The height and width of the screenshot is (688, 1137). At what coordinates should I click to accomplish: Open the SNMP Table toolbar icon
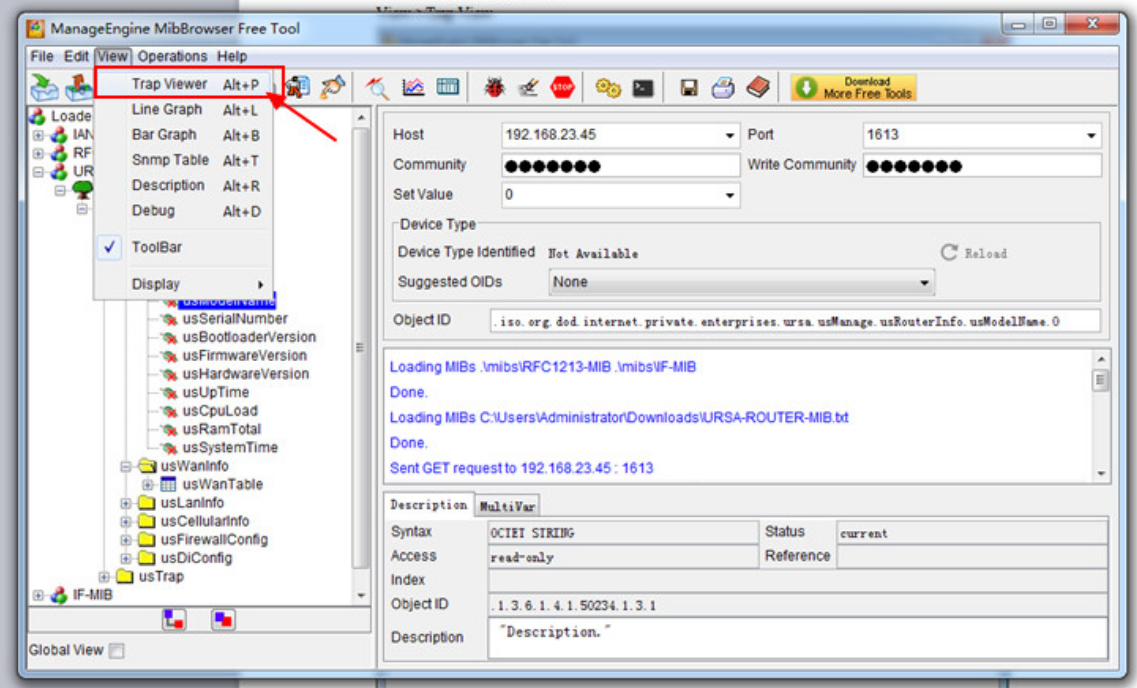pos(447,87)
